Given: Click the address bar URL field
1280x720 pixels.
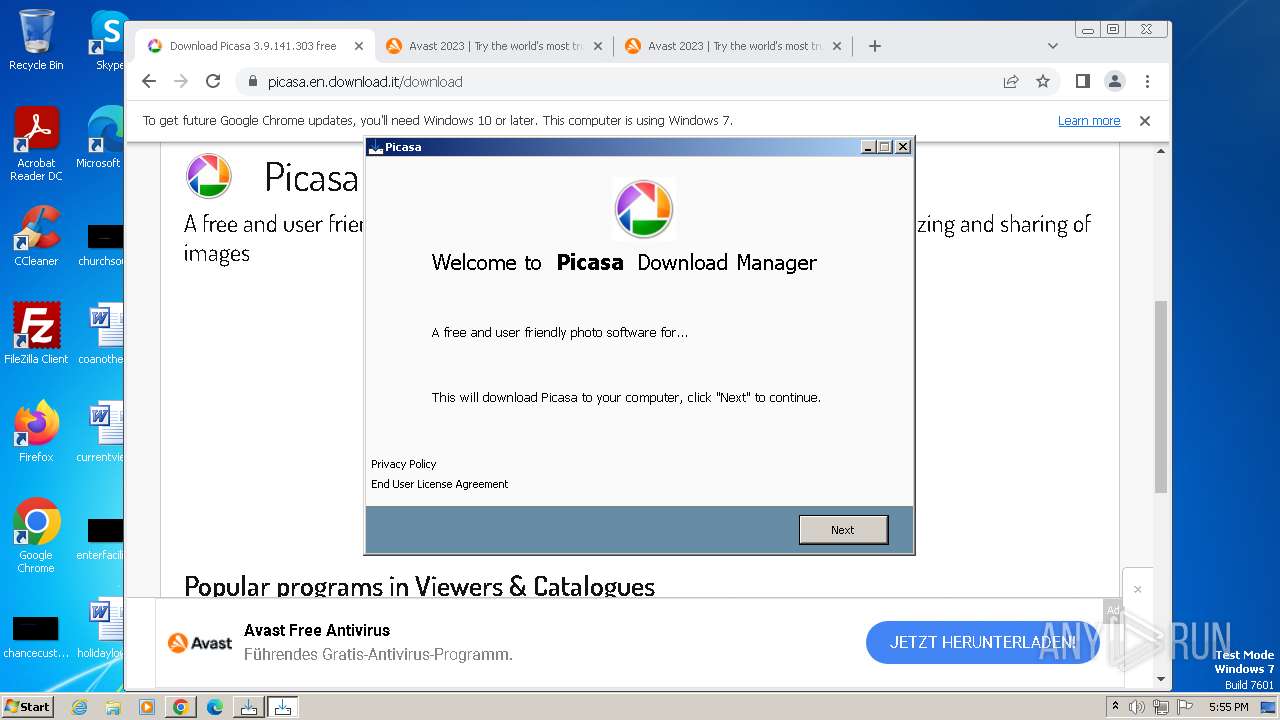Looking at the screenshot, I should [620, 82].
